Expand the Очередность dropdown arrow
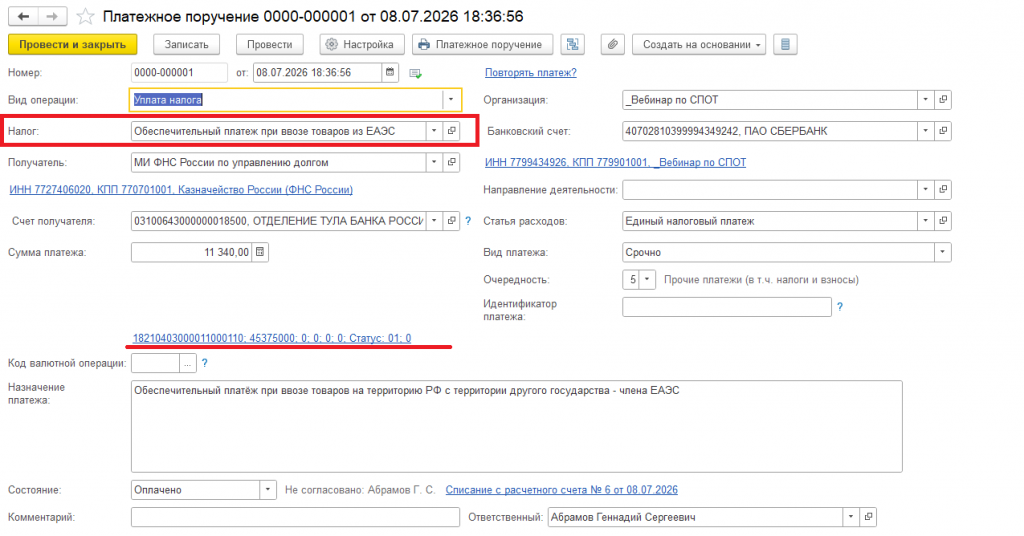 click(x=647, y=279)
